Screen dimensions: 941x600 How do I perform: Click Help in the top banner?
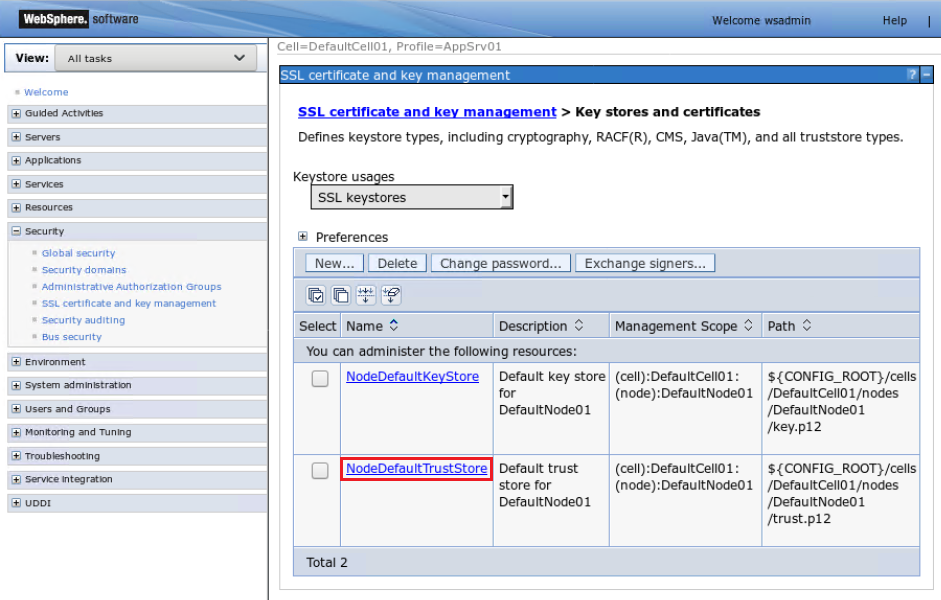(x=895, y=20)
